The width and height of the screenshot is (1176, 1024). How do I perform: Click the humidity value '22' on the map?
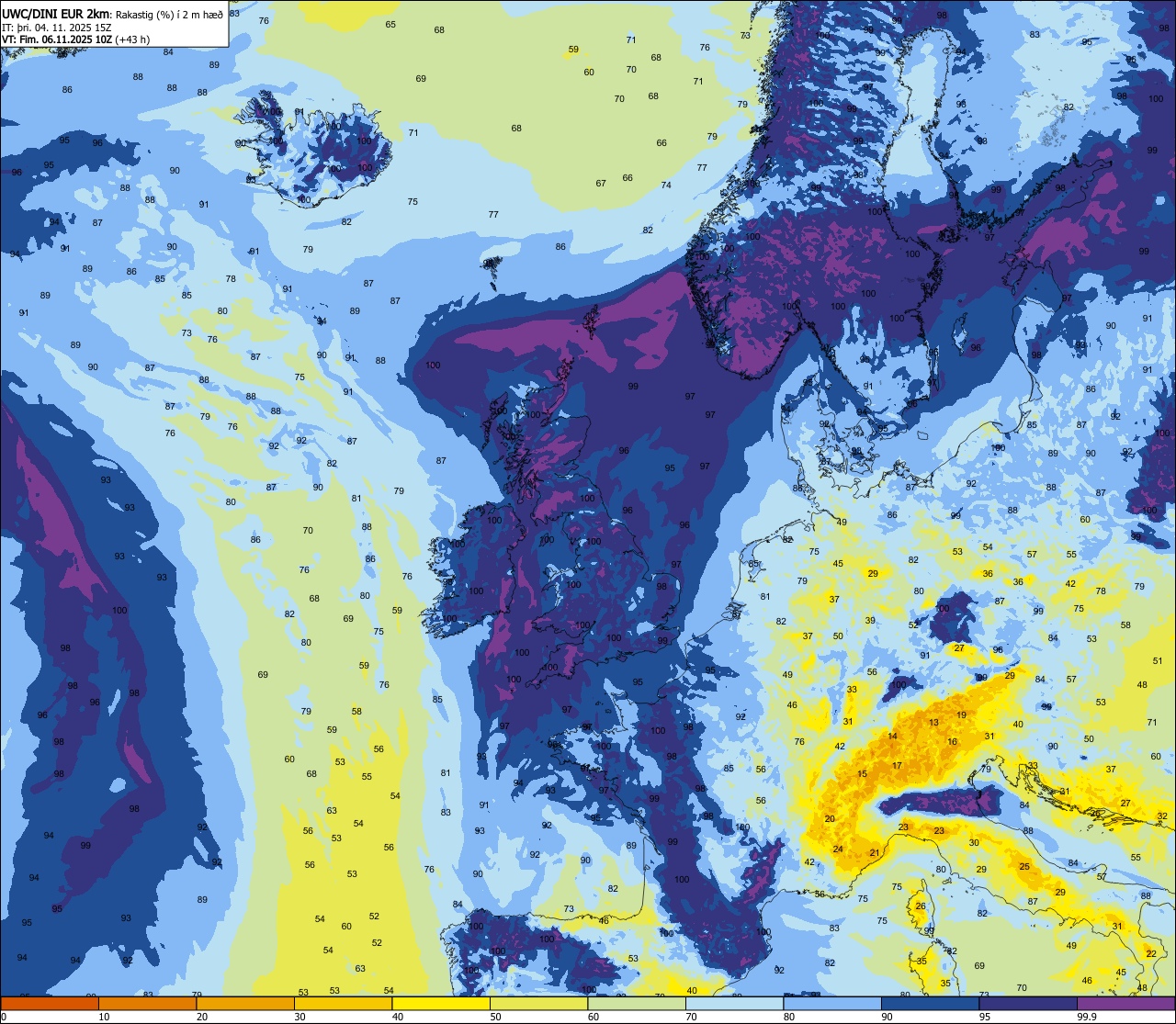pyautogui.click(x=1151, y=954)
